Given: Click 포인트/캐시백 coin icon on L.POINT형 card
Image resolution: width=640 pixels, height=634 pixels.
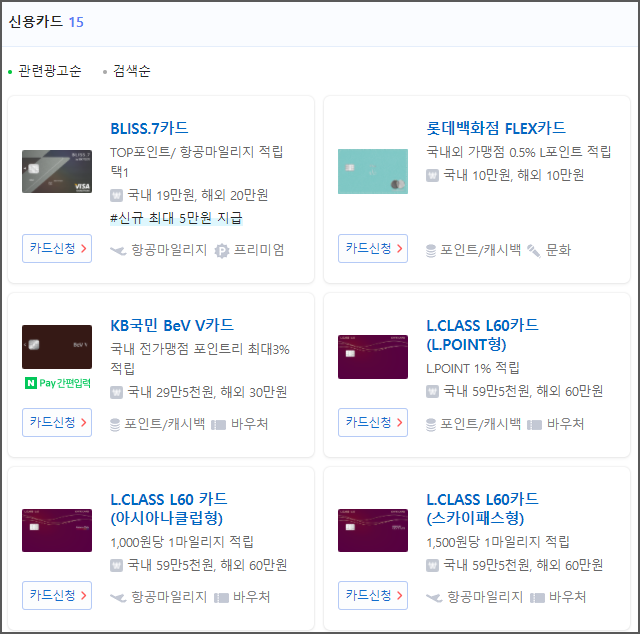Looking at the screenshot, I should click(x=431, y=425).
